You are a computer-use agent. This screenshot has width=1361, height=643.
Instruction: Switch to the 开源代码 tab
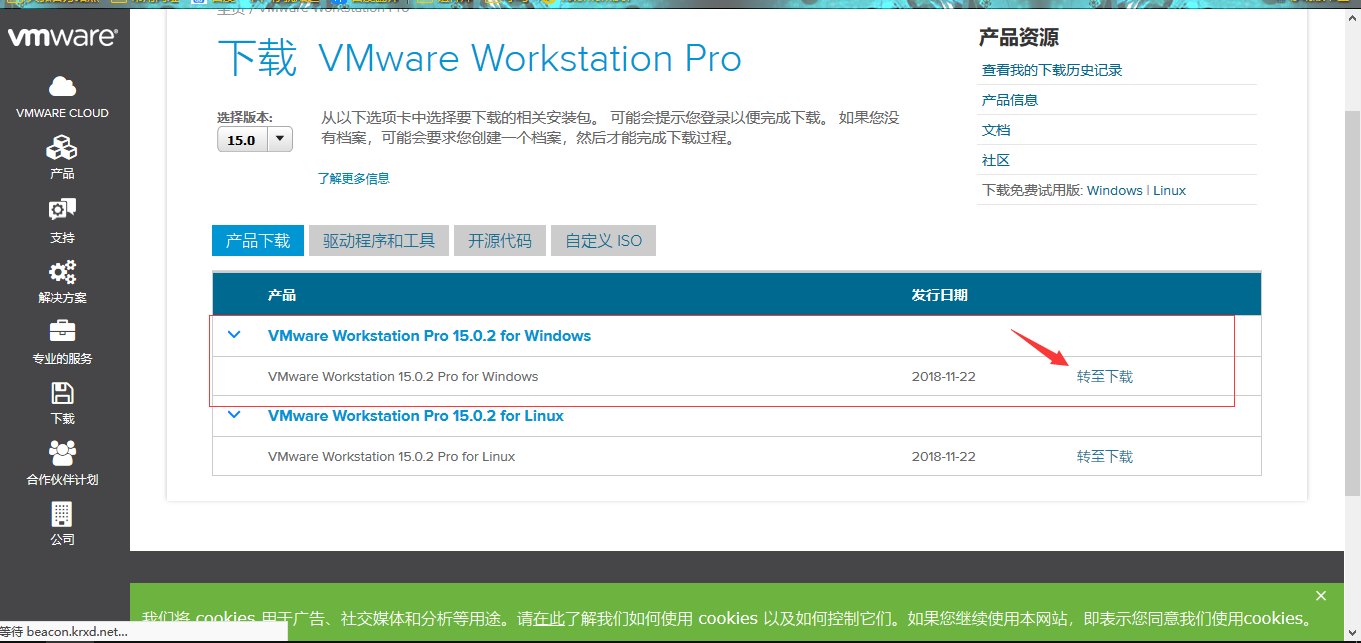pyautogui.click(x=500, y=241)
